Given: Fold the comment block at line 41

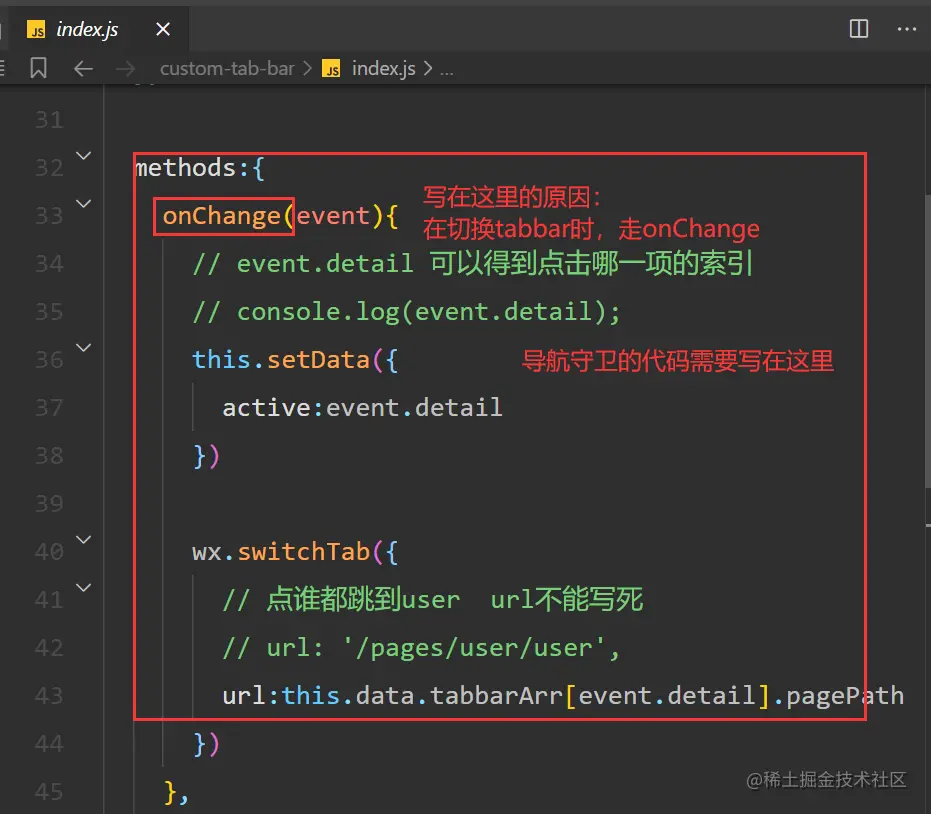Looking at the screenshot, I should 84,587.
